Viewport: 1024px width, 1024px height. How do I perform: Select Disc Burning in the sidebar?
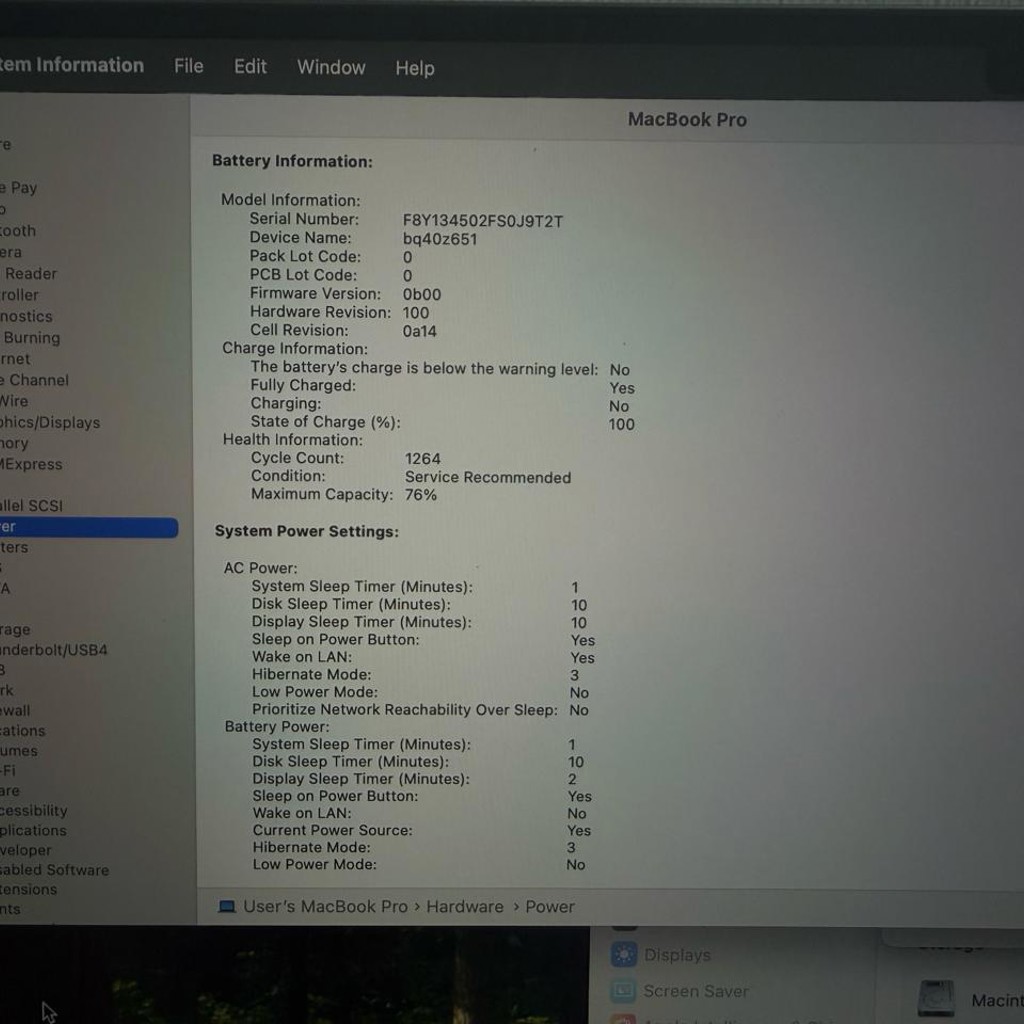click(30, 338)
